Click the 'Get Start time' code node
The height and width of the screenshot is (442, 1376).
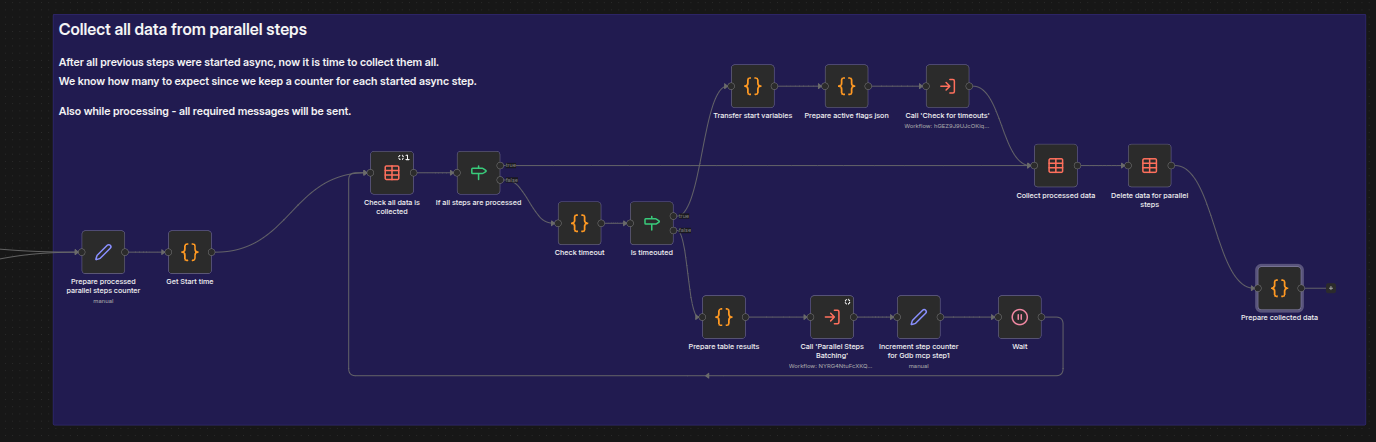pos(189,252)
